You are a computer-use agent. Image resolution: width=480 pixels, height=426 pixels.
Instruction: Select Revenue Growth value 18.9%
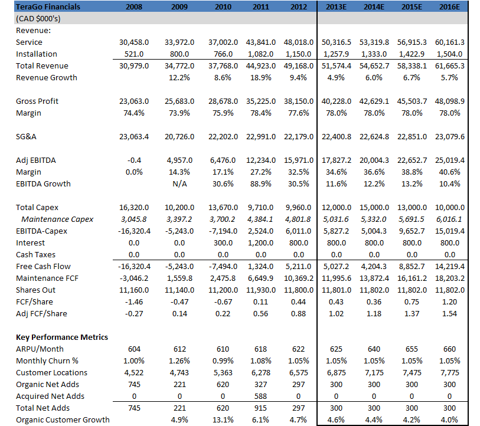(x=261, y=78)
